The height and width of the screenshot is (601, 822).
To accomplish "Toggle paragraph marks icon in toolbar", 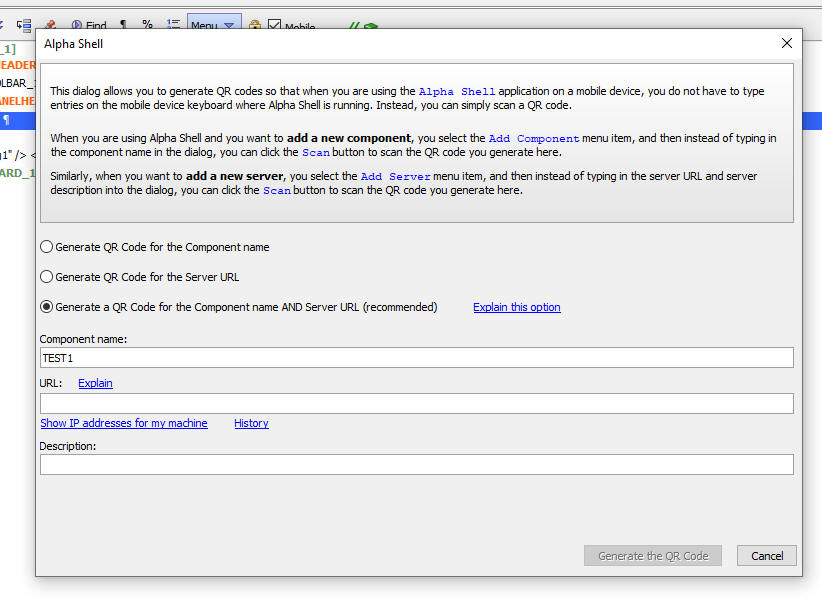I will pos(123,25).
